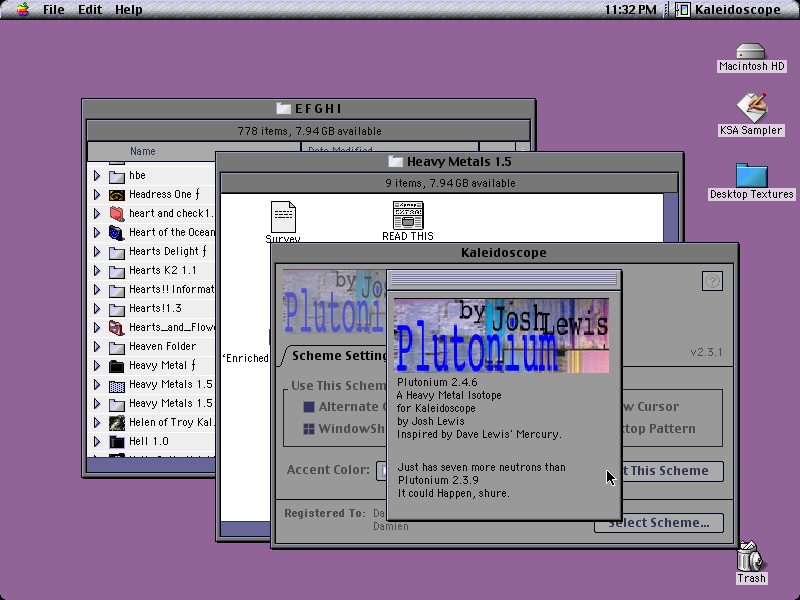Click the v2.3.1 version label
800x600 pixels.
tap(706, 352)
